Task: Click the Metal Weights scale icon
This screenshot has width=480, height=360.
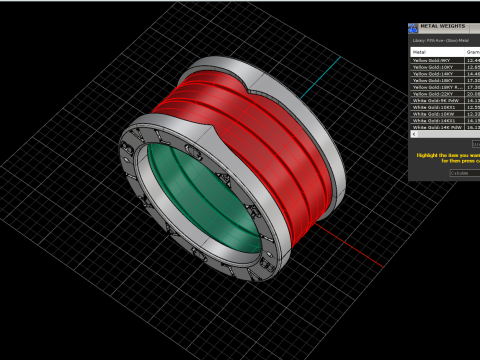Action: coord(413,28)
